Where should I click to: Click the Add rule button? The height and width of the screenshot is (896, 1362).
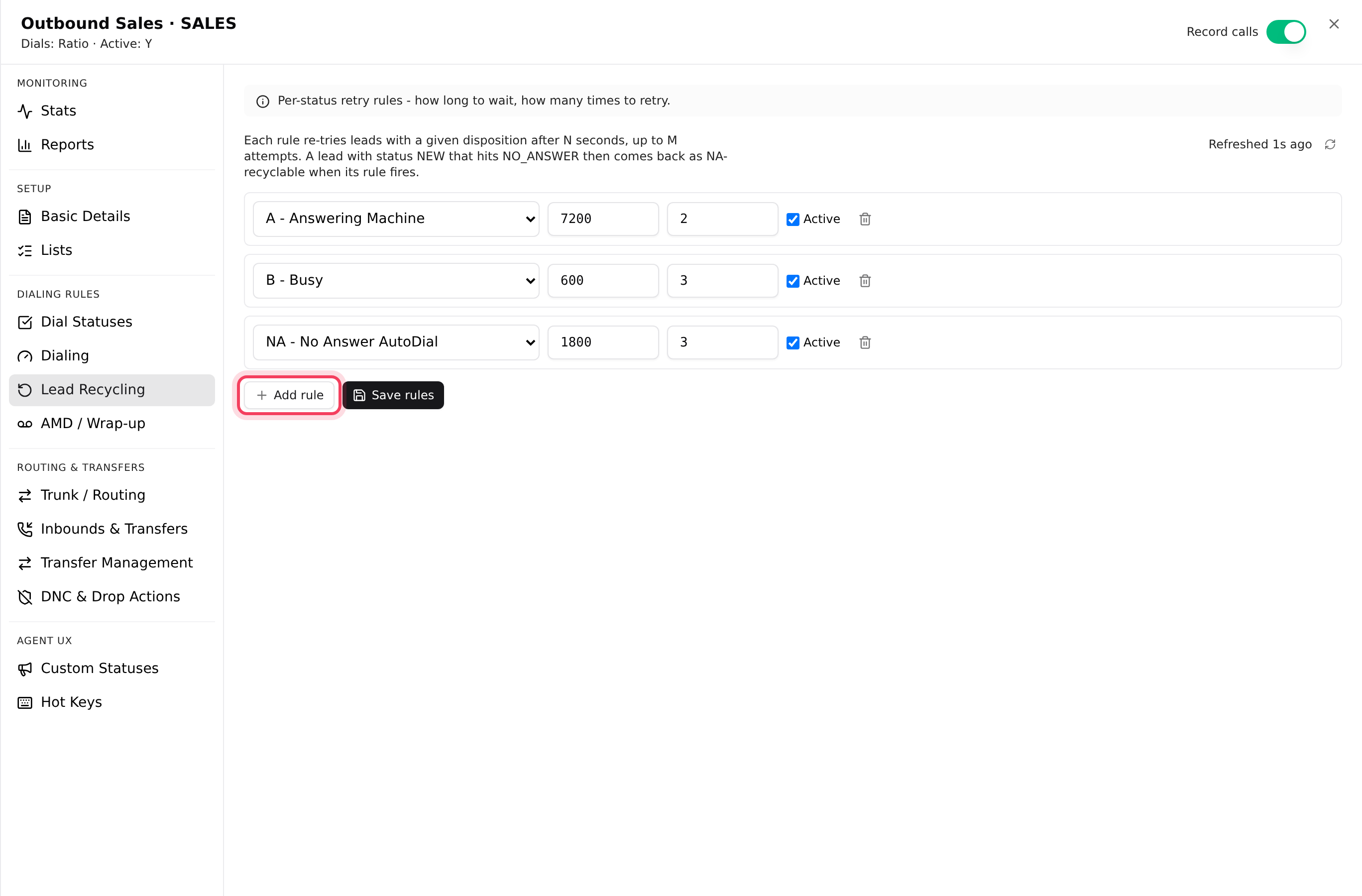tap(290, 395)
